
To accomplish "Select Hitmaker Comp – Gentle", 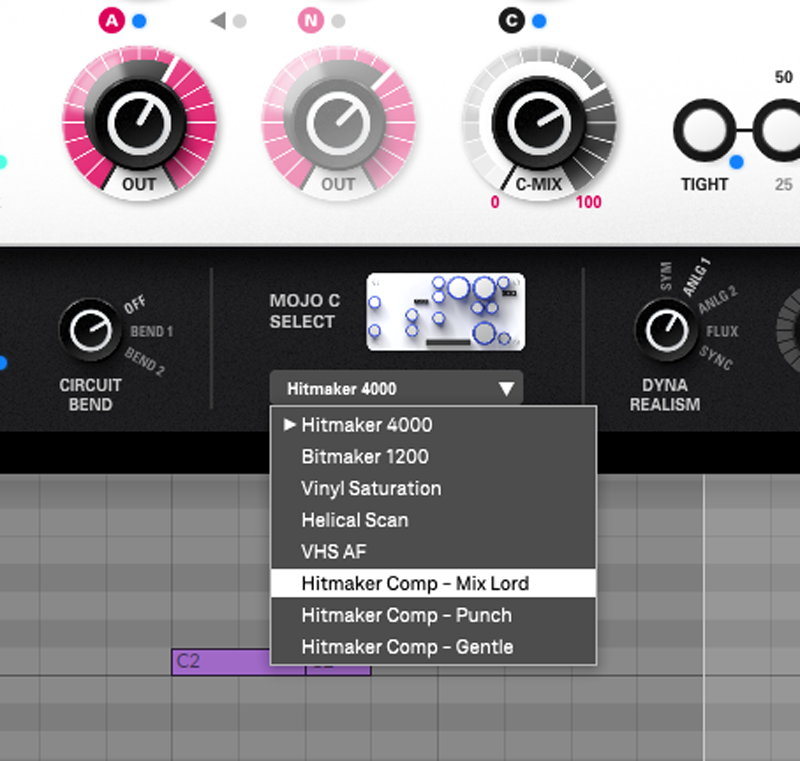I will point(433,647).
